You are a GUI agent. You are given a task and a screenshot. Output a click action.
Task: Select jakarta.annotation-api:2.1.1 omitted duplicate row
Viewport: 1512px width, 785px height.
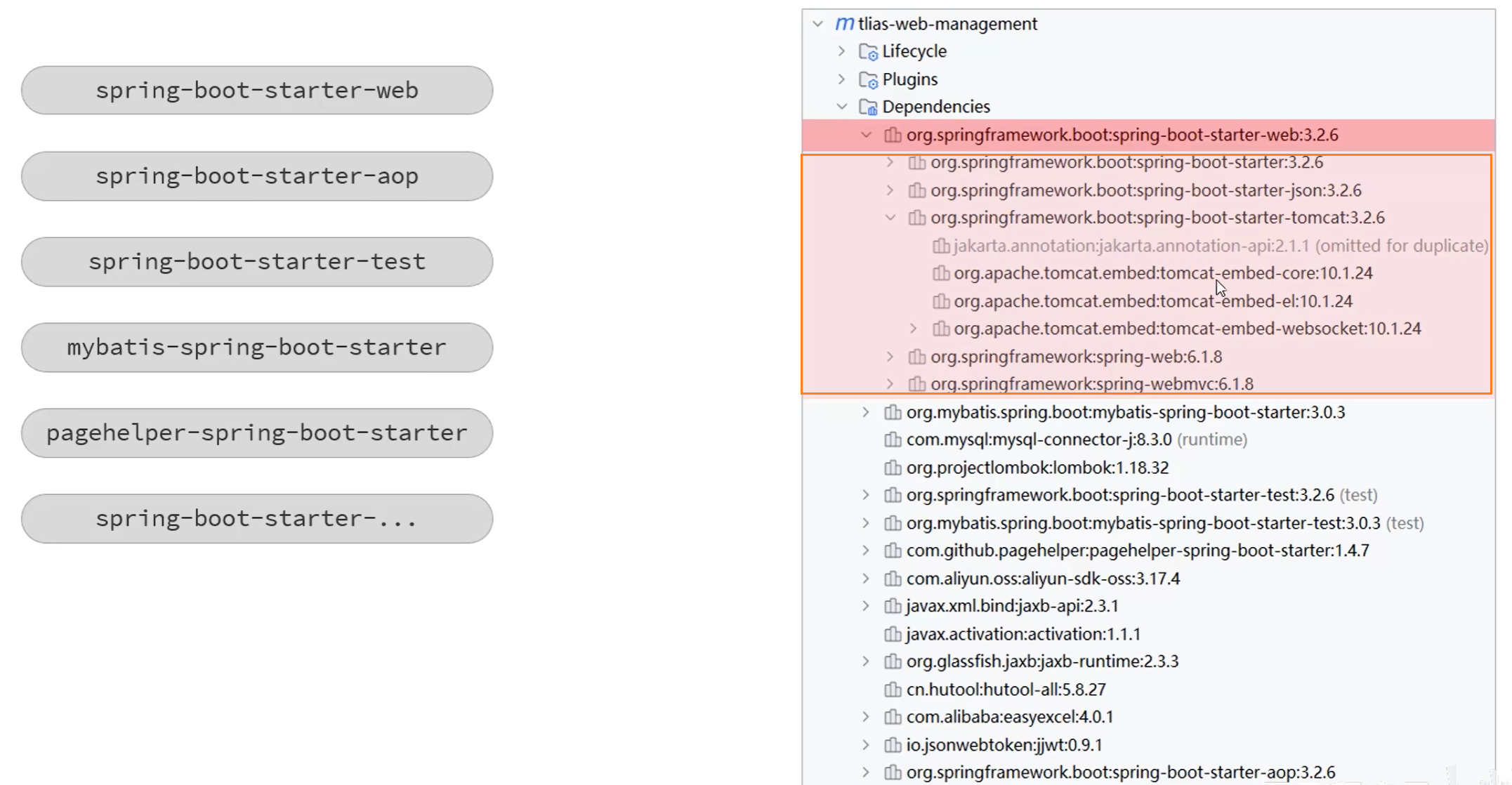point(1148,246)
